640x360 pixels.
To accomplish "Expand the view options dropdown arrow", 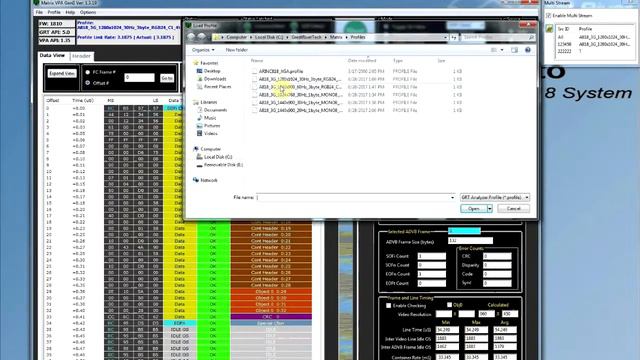I will pos(502,50).
